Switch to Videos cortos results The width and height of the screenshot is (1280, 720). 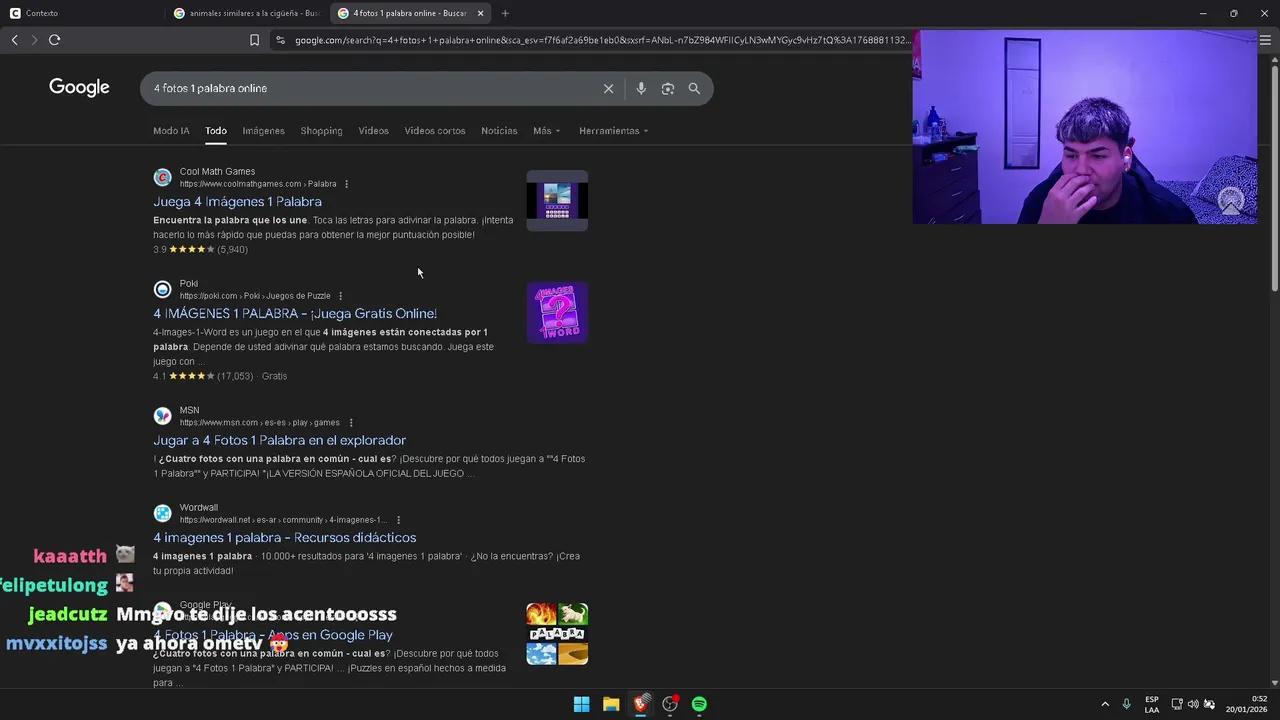click(x=434, y=131)
